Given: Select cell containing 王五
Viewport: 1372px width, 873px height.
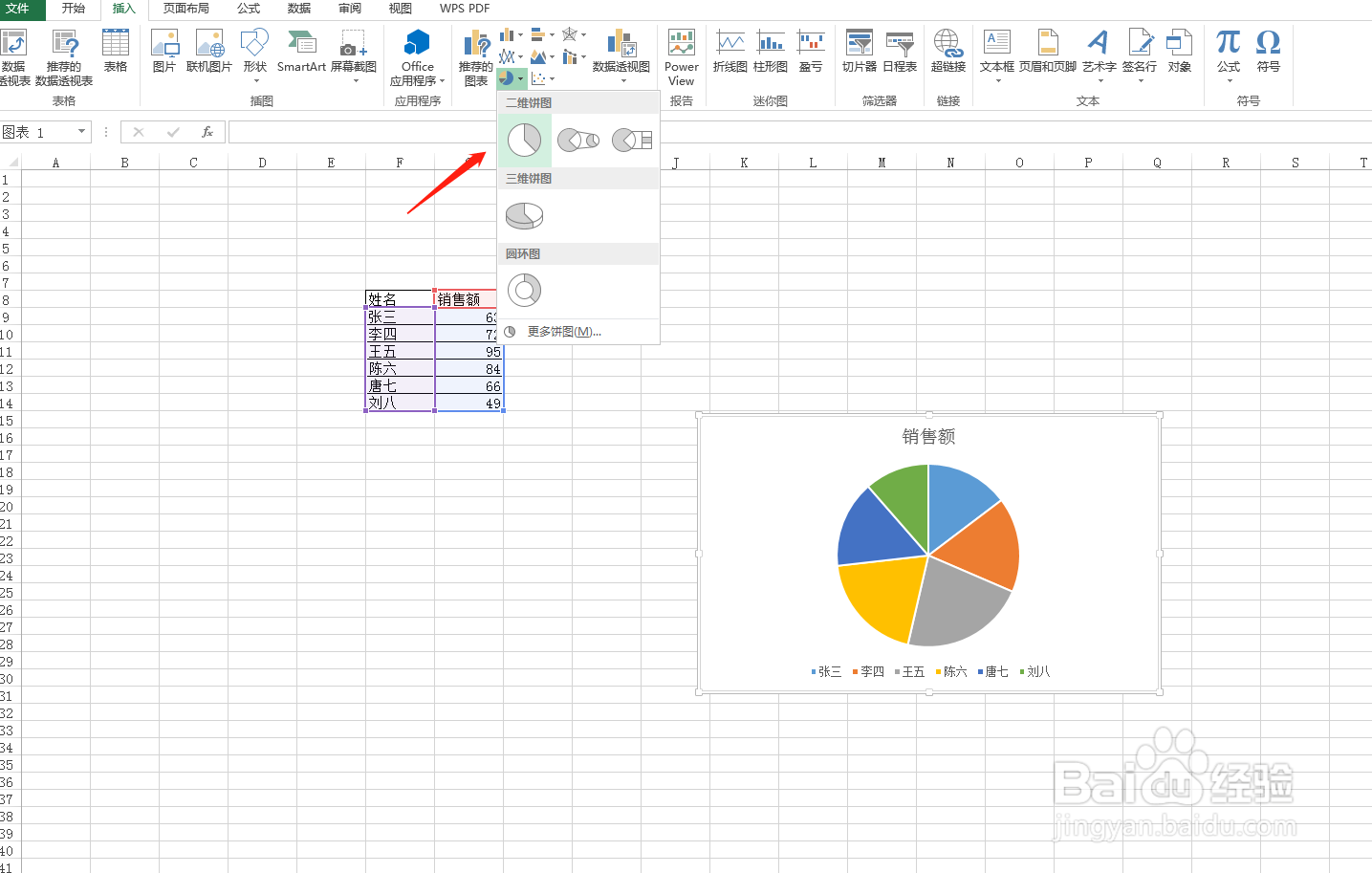Looking at the screenshot, I should point(400,352).
